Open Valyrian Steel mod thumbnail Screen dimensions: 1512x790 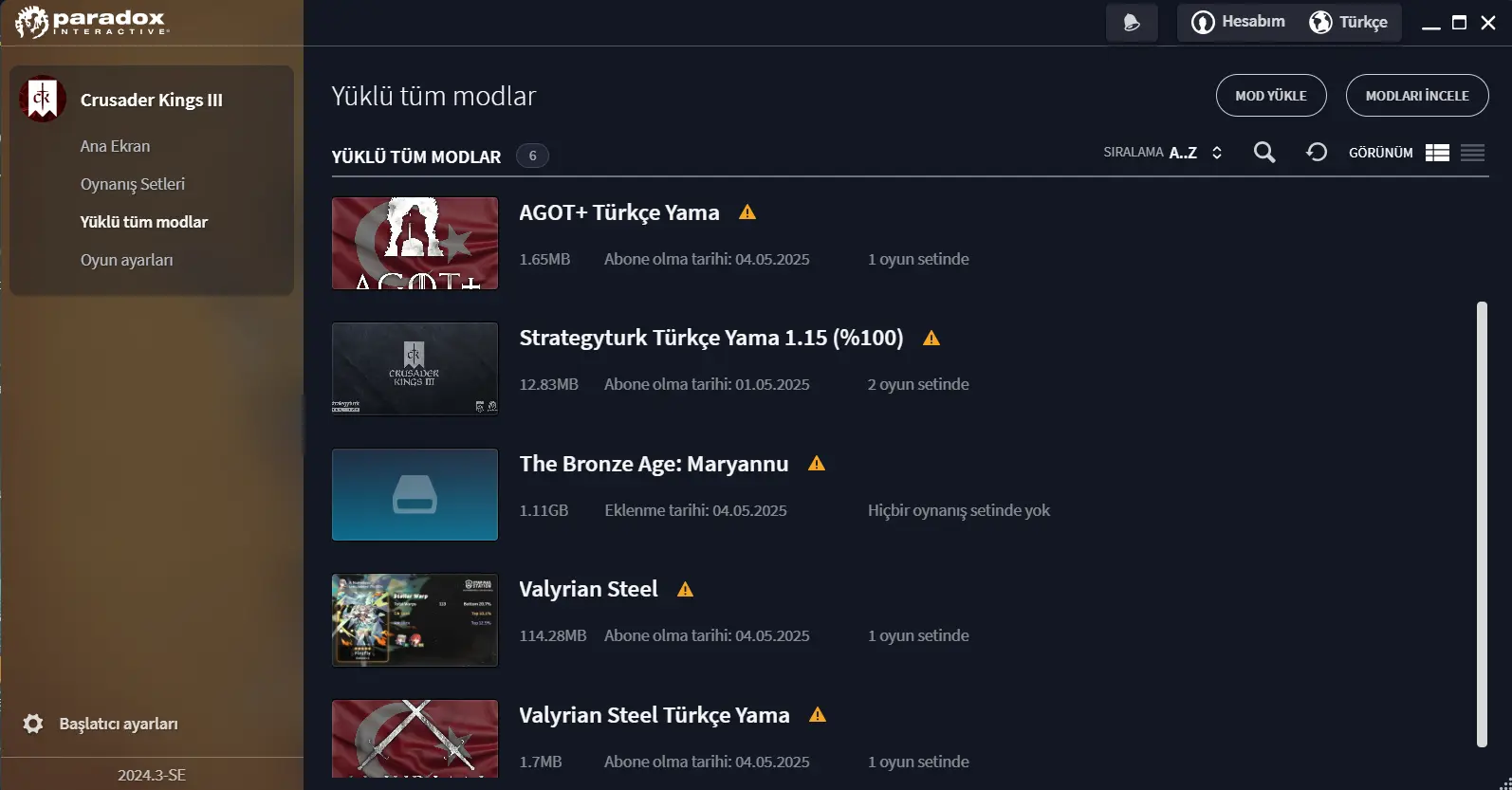(x=415, y=620)
